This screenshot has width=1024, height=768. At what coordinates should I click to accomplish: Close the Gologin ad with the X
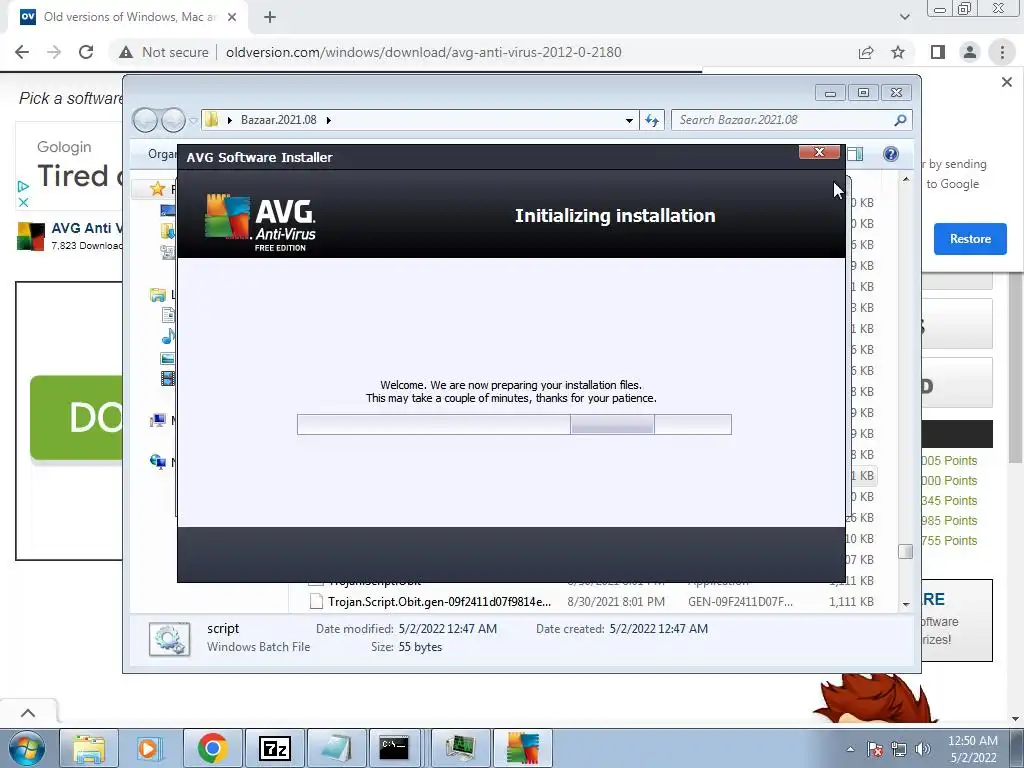point(23,202)
